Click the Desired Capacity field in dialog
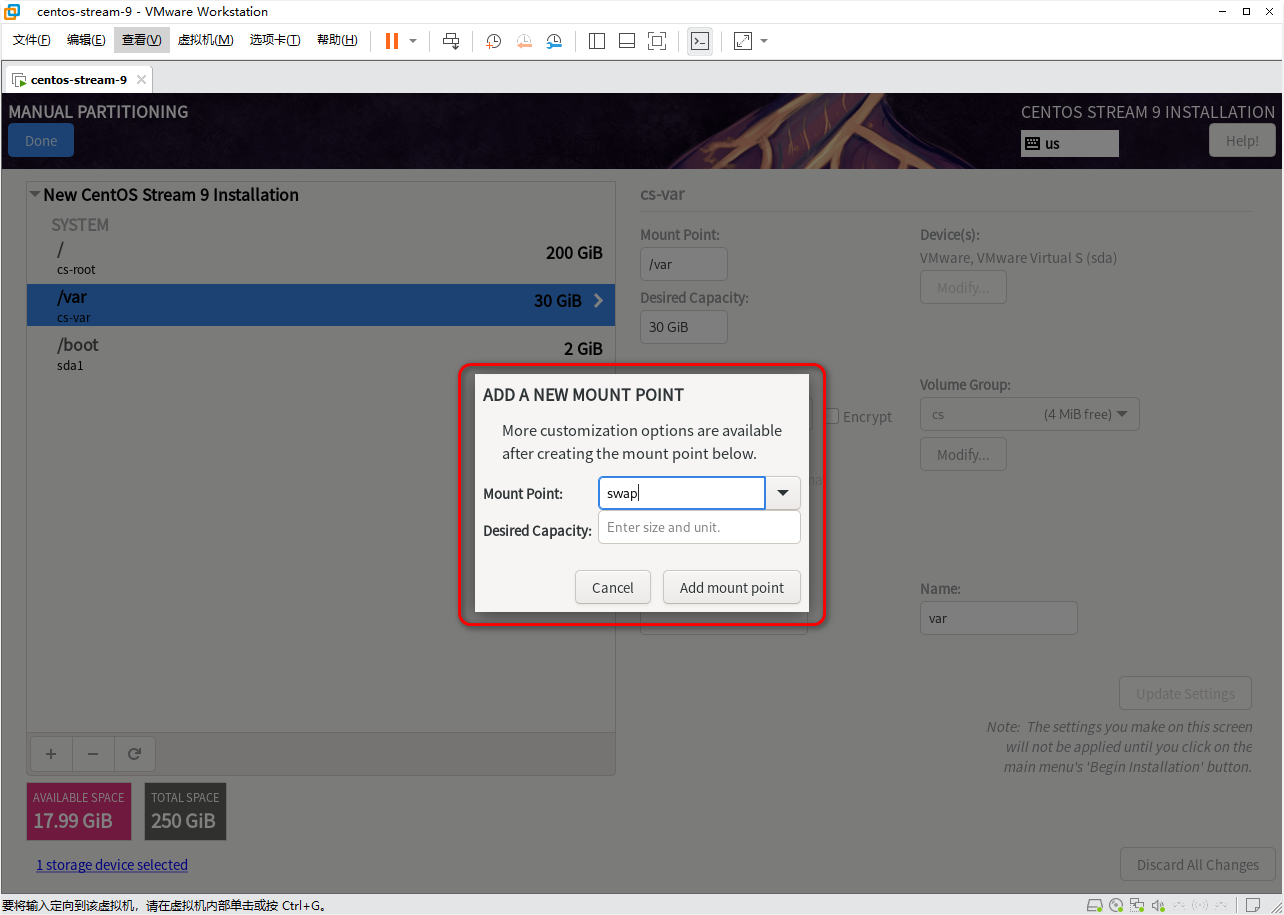The image size is (1284, 915). [x=699, y=527]
